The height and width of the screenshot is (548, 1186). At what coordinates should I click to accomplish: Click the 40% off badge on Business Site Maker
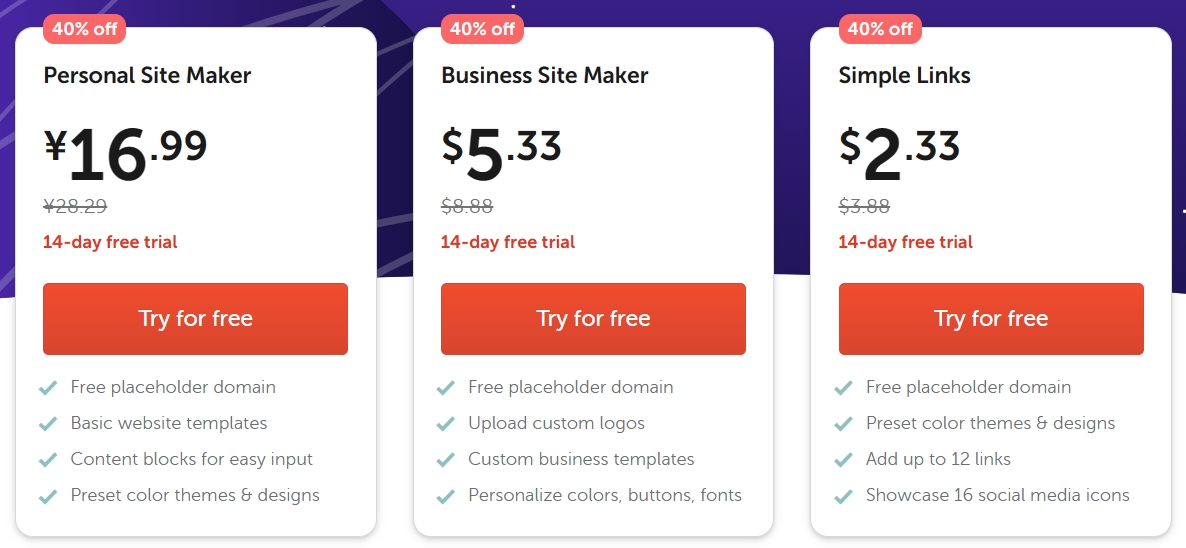click(x=482, y=29)
